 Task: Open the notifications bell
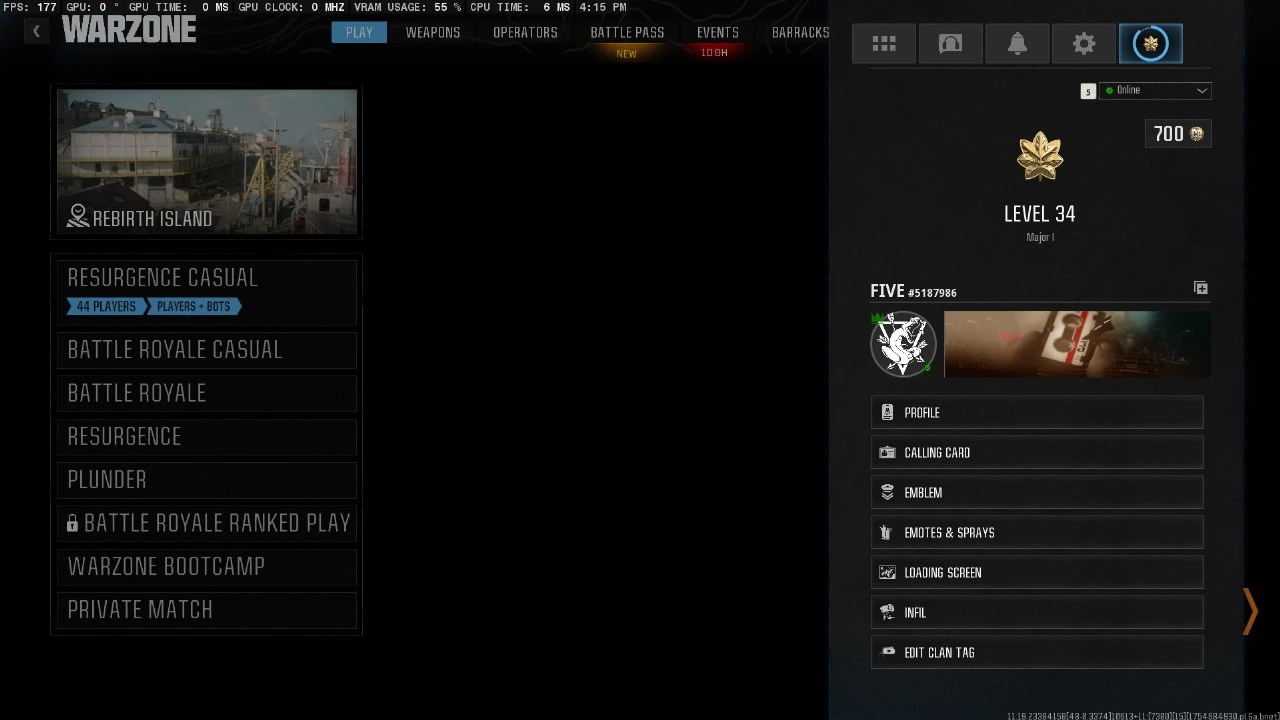tap(1017, 44)
